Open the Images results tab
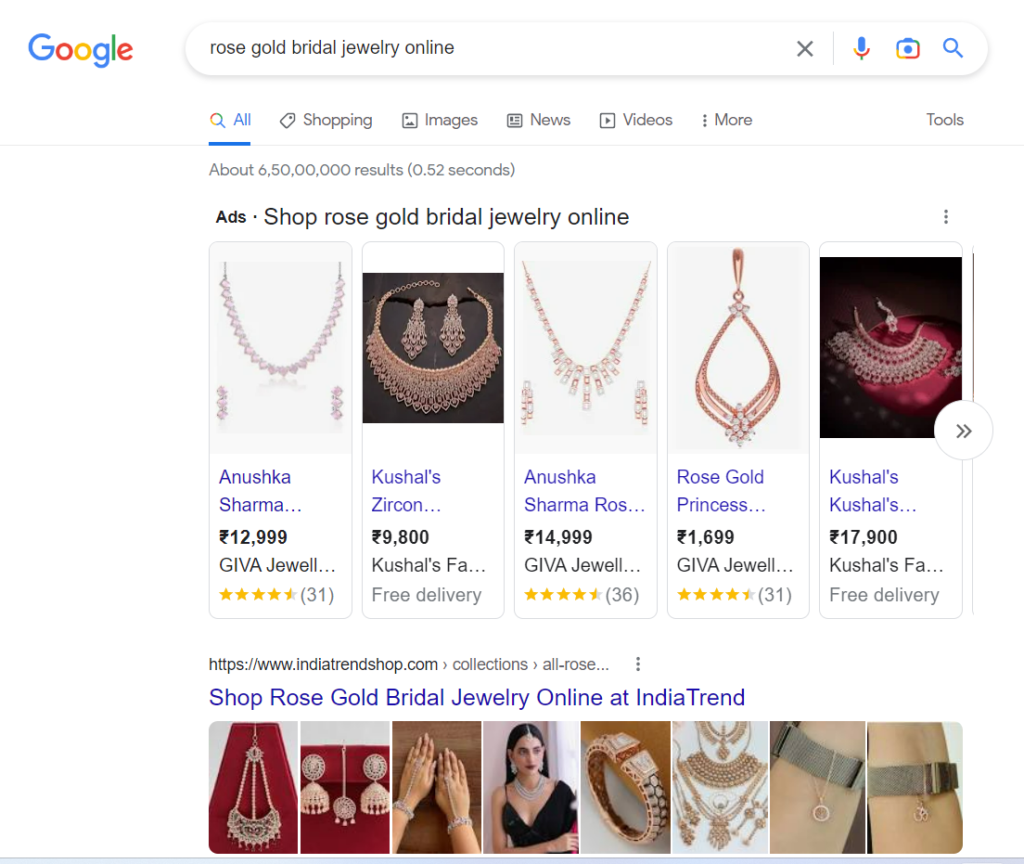The image size is (1024, 864). tap(439, 119)
